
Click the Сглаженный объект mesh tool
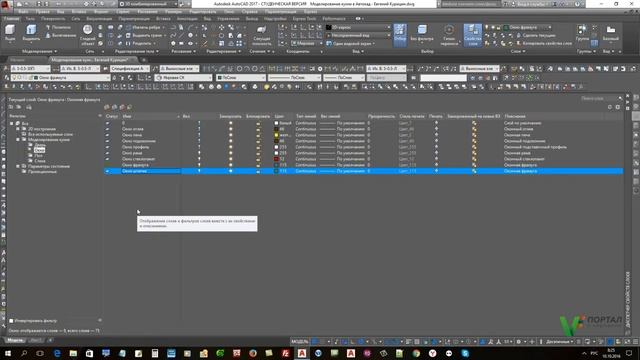87,35
